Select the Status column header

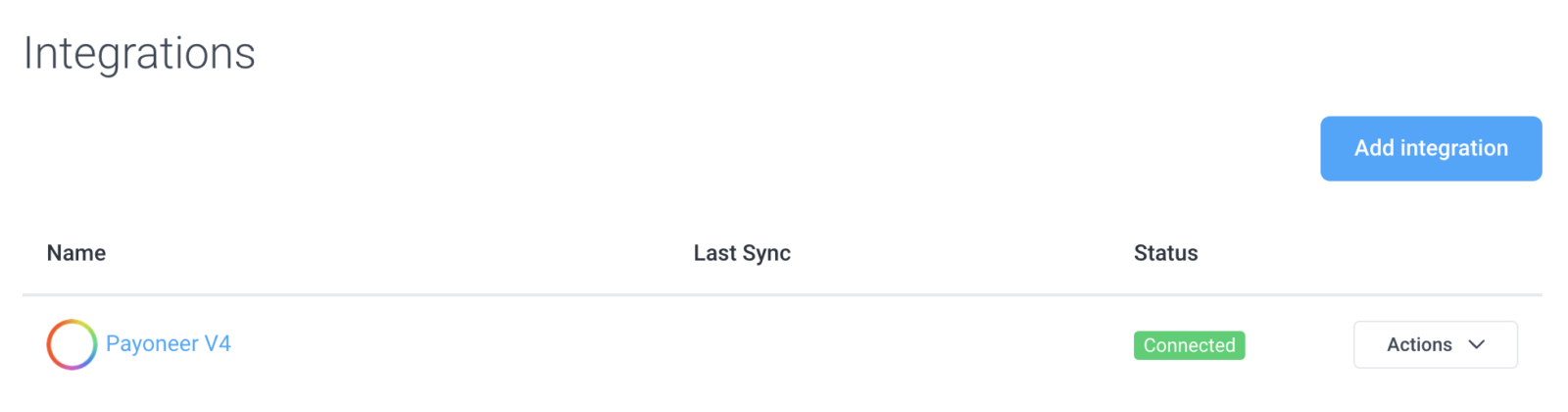(x=1165, y=253)
